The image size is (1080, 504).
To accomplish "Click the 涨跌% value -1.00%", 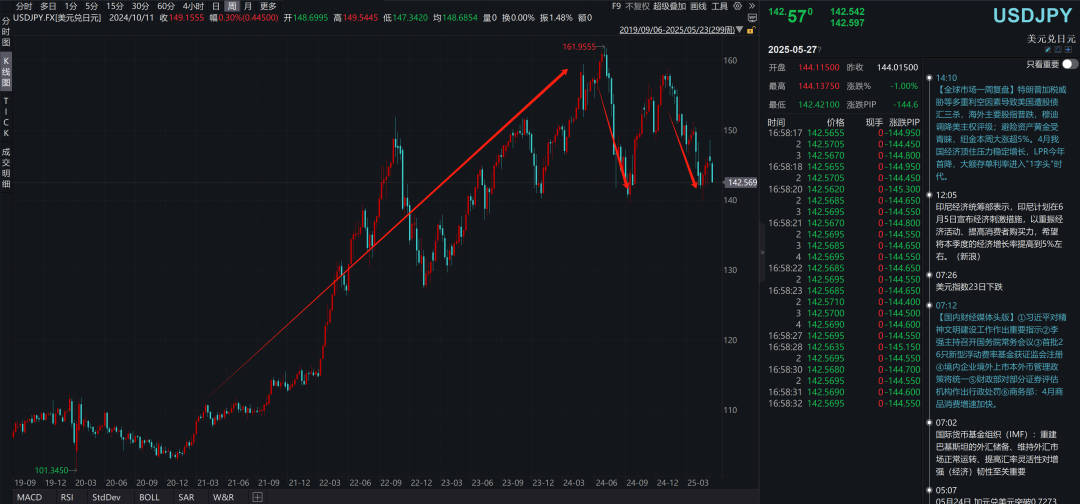I will 904,86.
